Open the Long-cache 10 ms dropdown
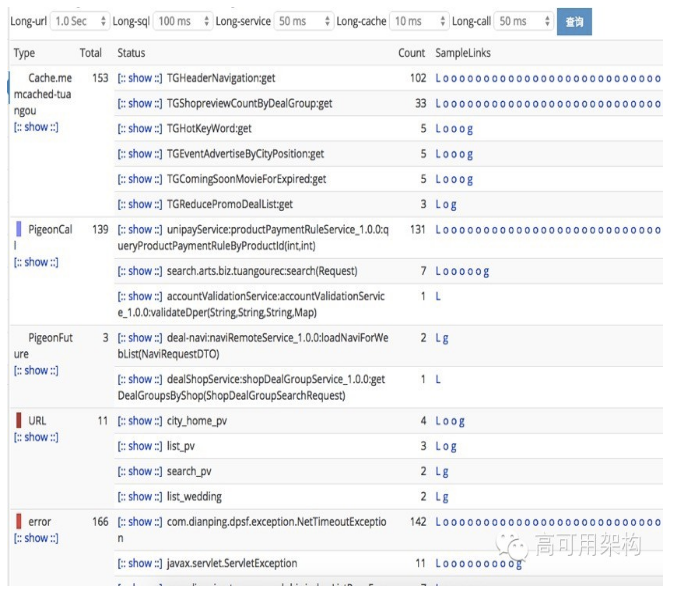 (x=419, y=21)
